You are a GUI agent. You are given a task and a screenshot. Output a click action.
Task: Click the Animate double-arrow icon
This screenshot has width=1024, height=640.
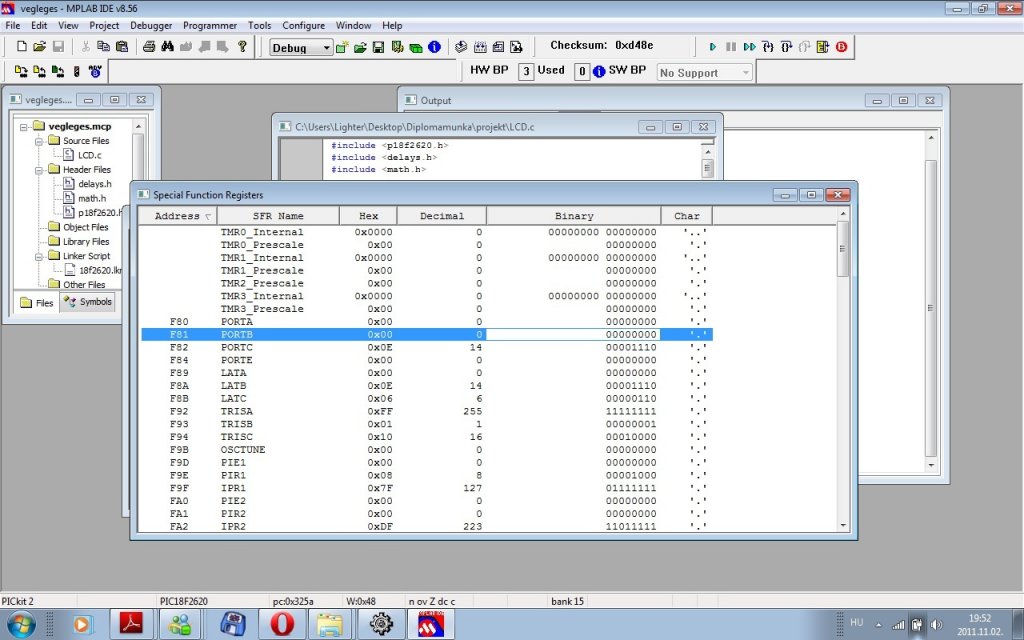click(750, 46)
